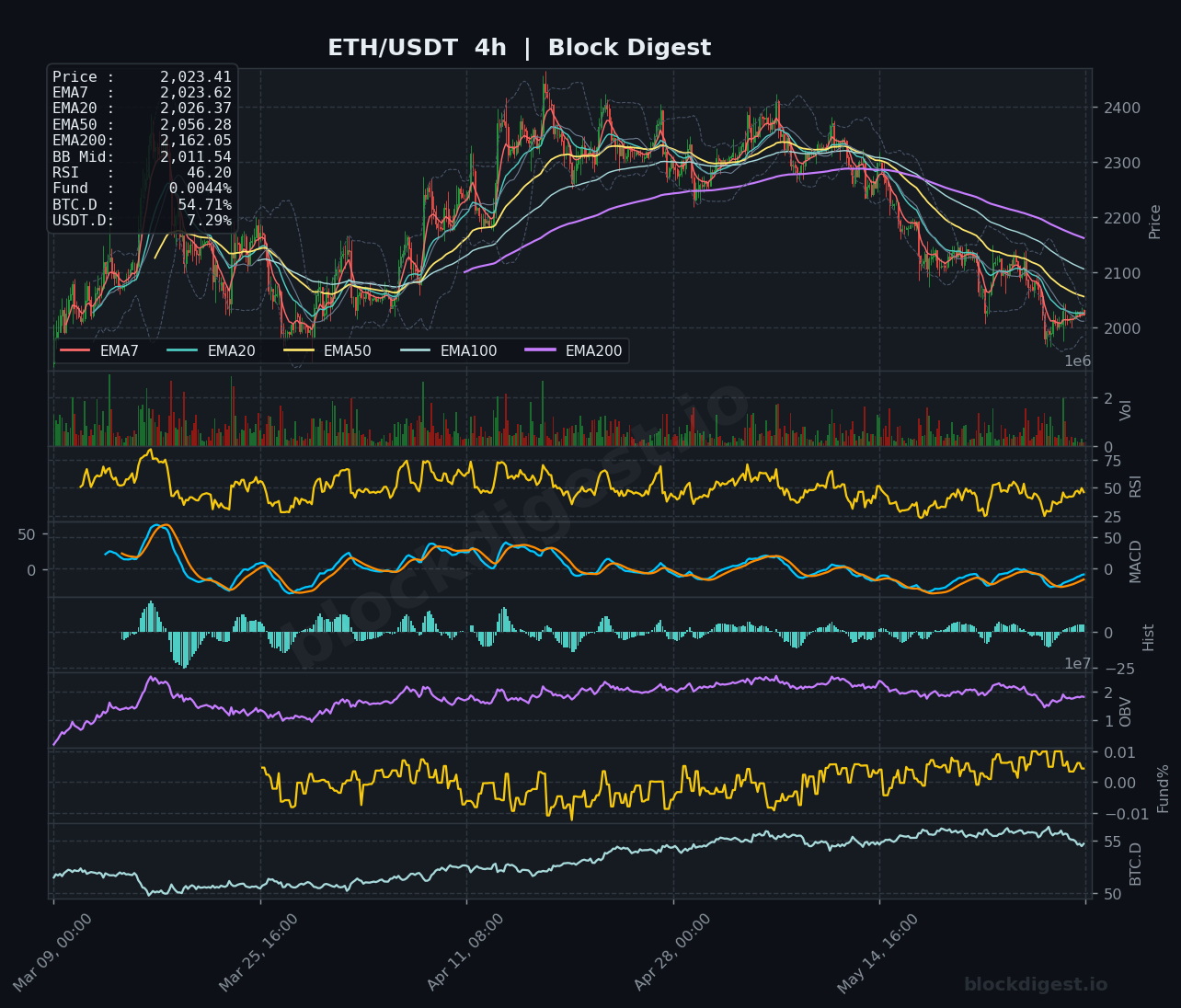Click the 2100 price axis tick
This screenshot has height=1008, width=1181.
(1122, 274)
